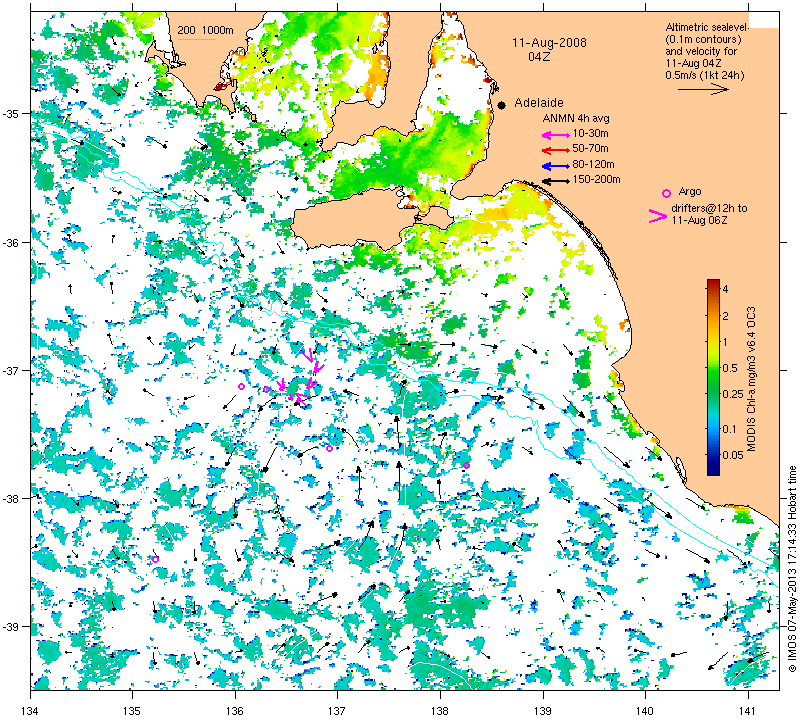
Task: Click the Argo float circle near 135.2, -38.5
Action: (x=156, y=559)
